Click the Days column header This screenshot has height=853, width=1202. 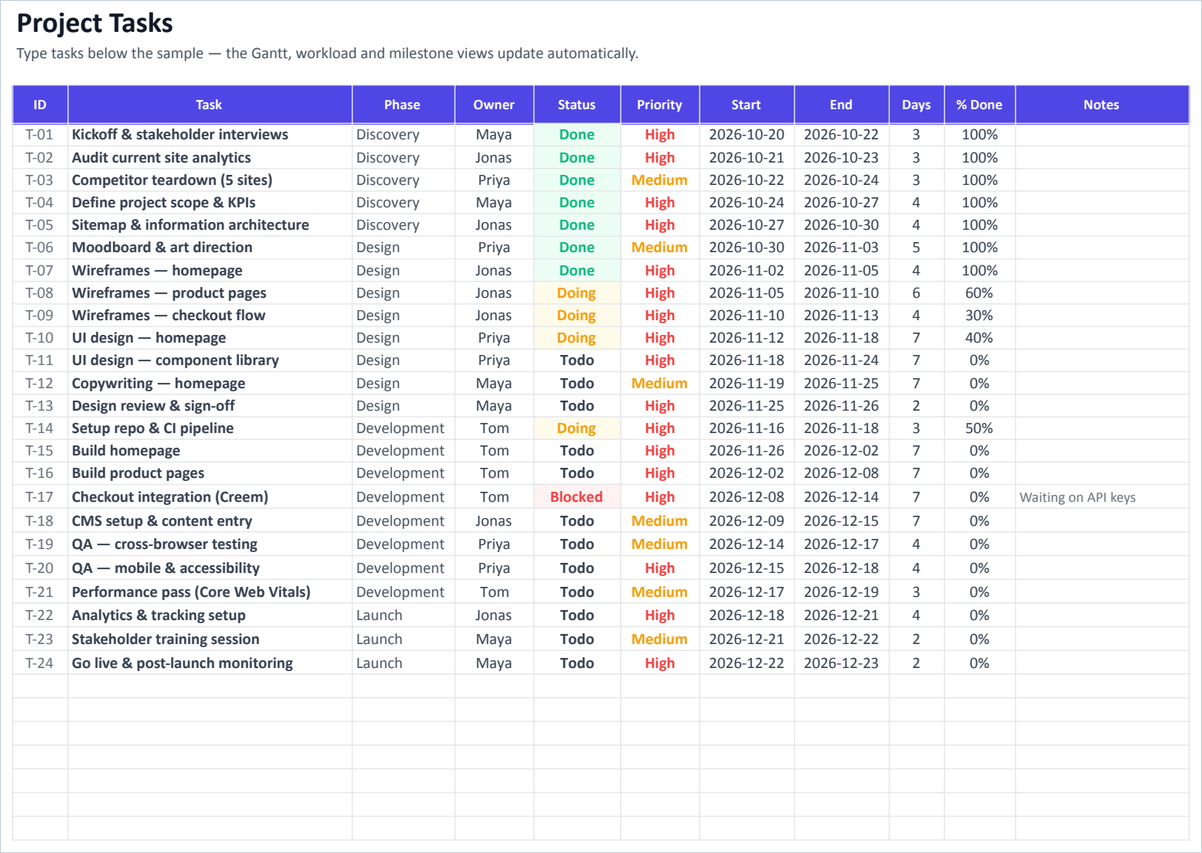[x=916, y=104]
